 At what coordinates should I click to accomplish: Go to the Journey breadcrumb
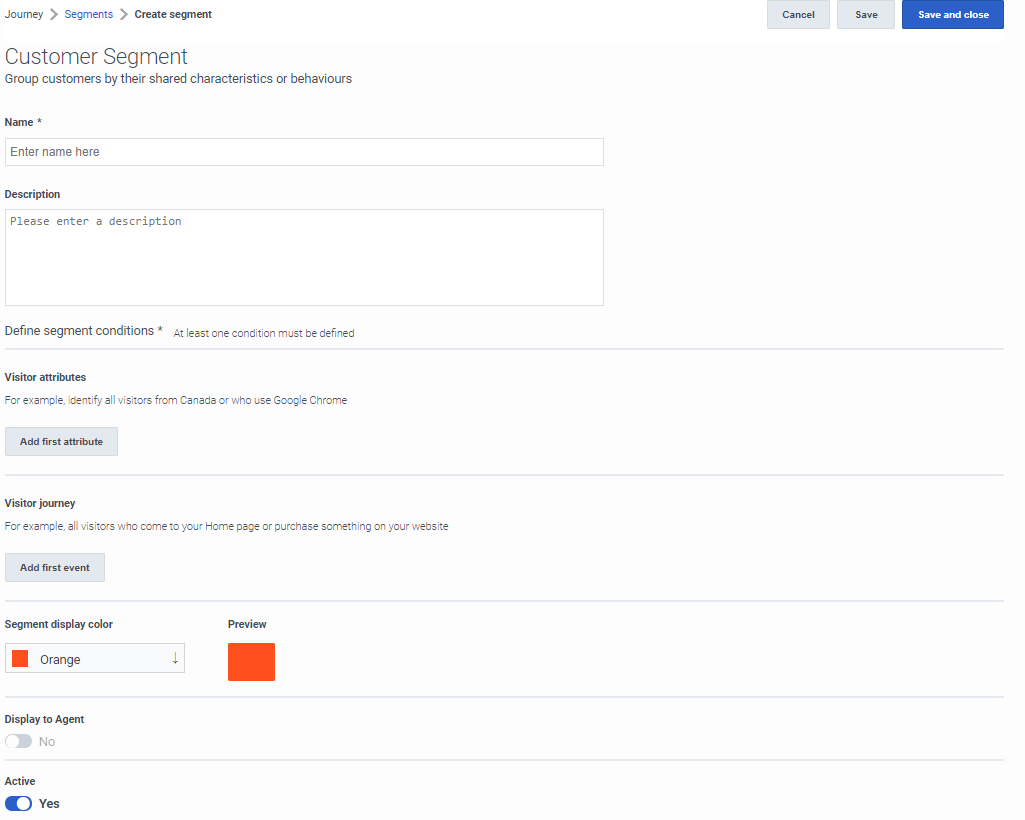coord(24,14)
